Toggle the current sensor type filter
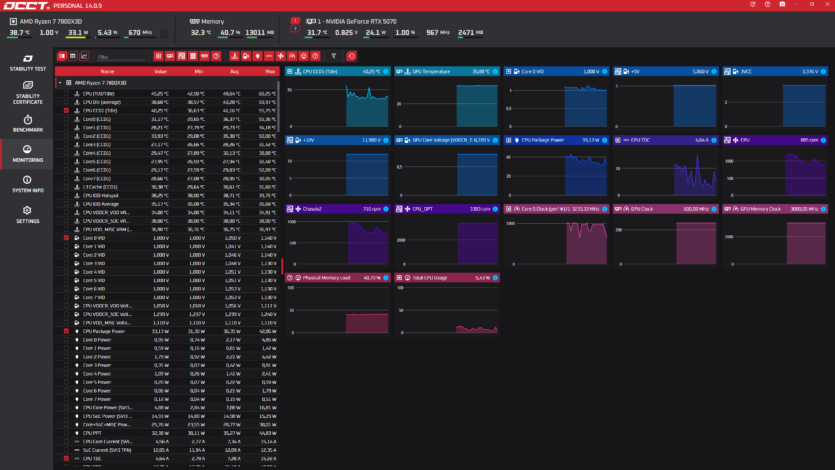 coord(269,56)
